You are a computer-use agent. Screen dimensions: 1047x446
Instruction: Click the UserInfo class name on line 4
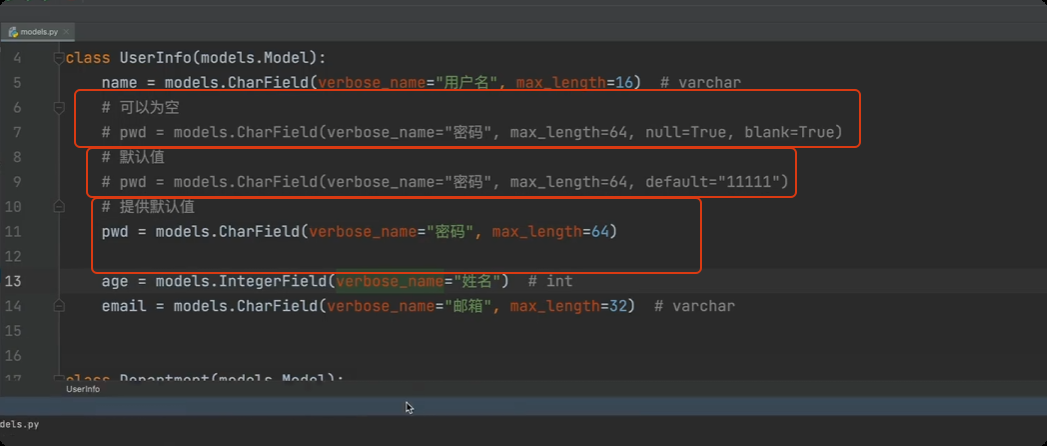coord(156,59)
